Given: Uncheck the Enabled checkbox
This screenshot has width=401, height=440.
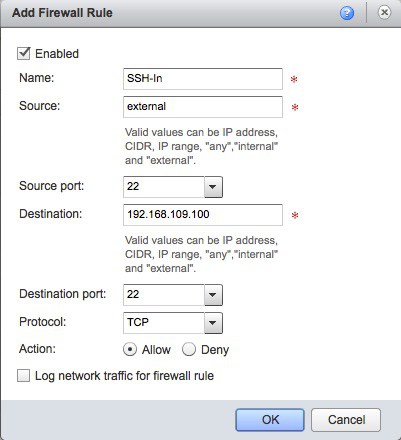Looking at the screenshot, I should pyautogui.click(x=24, y=53).
